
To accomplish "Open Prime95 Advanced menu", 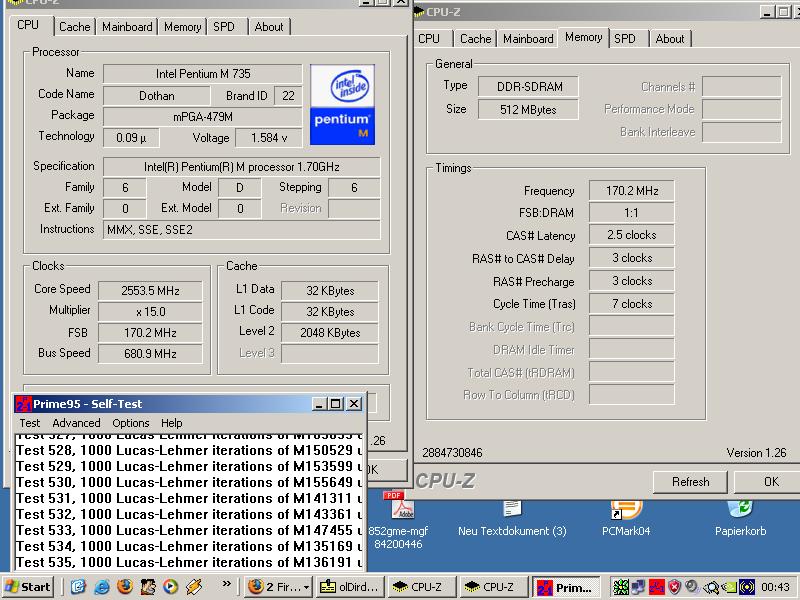I will pos(76,423).
